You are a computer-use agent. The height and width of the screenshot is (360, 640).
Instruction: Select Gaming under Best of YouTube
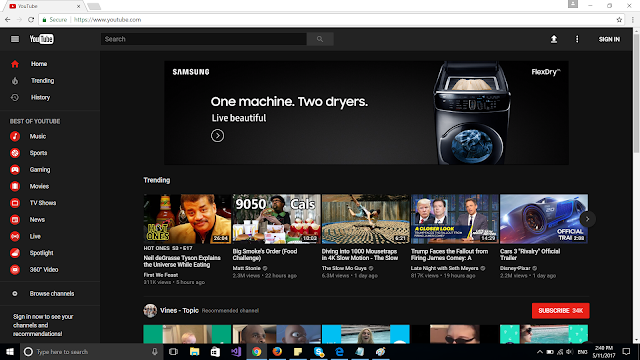40,170
